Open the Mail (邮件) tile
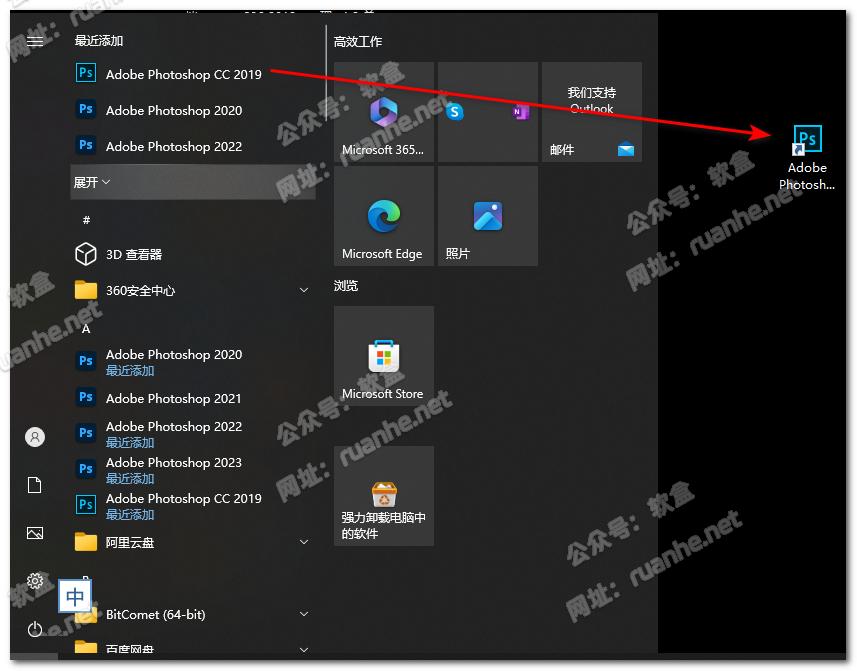 [x=592, y=112]
